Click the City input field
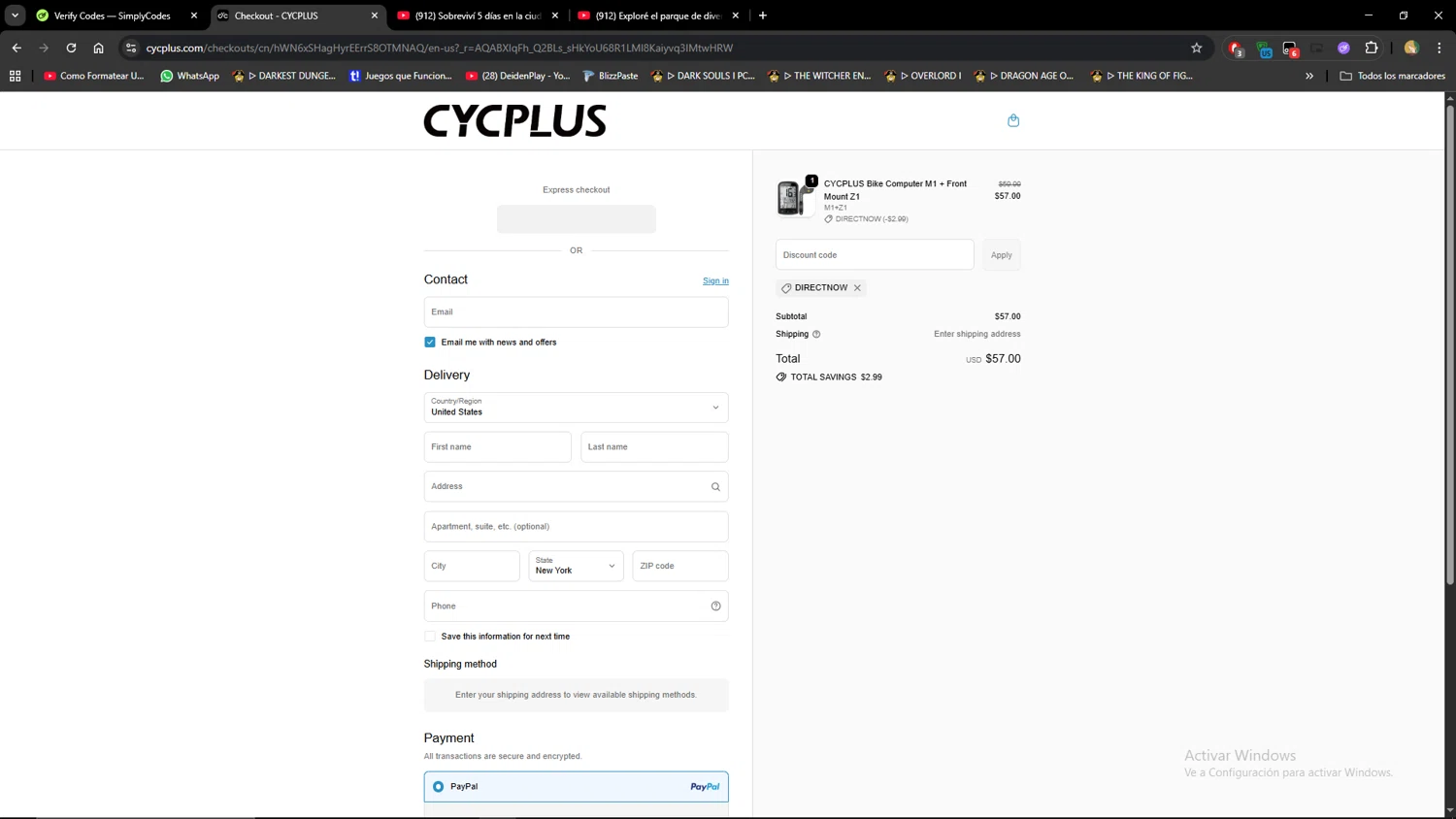Viewport: 1456px width, 819px height. pyautogui.click(x=472, y=566)
